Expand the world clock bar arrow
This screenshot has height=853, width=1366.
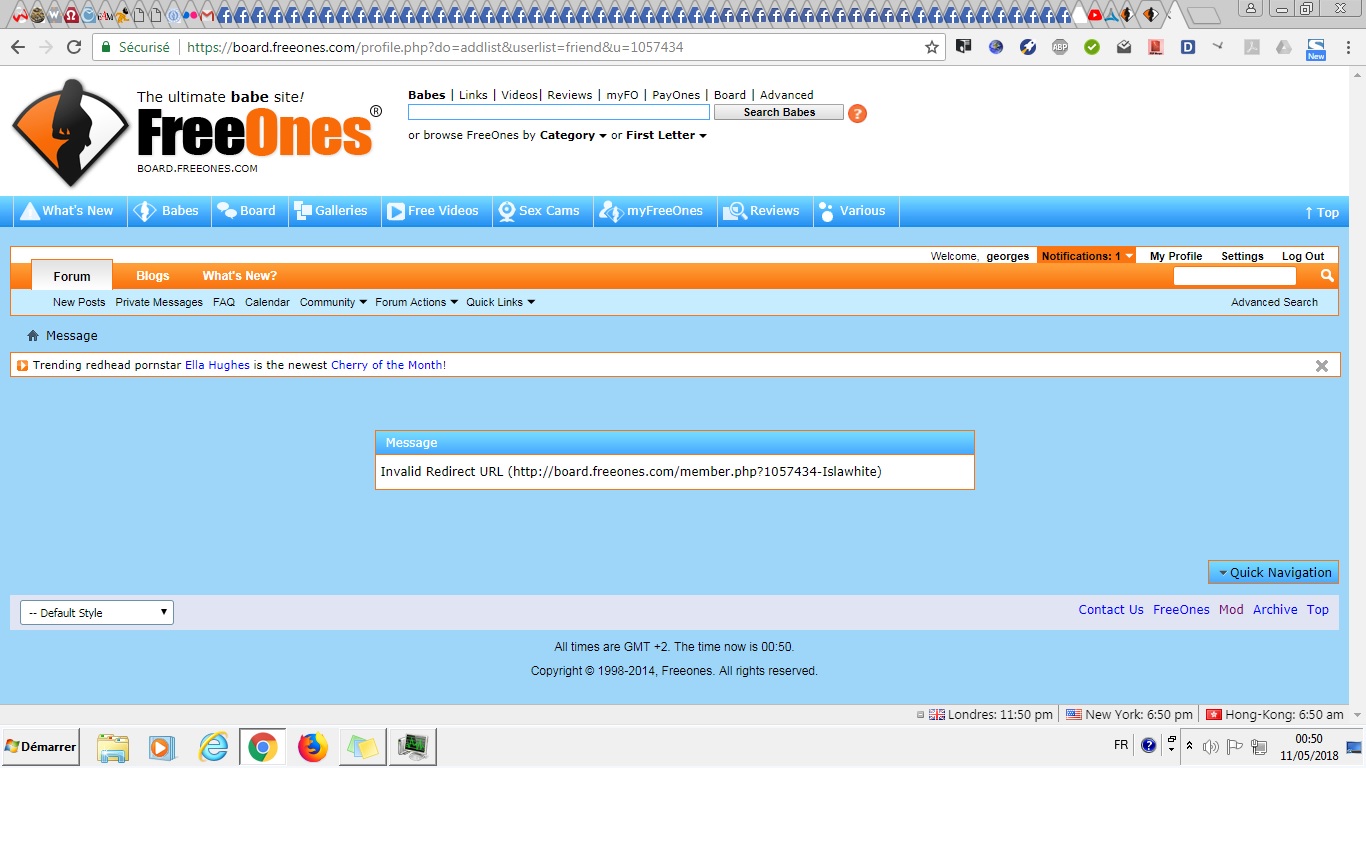[x=1357, y=715]
